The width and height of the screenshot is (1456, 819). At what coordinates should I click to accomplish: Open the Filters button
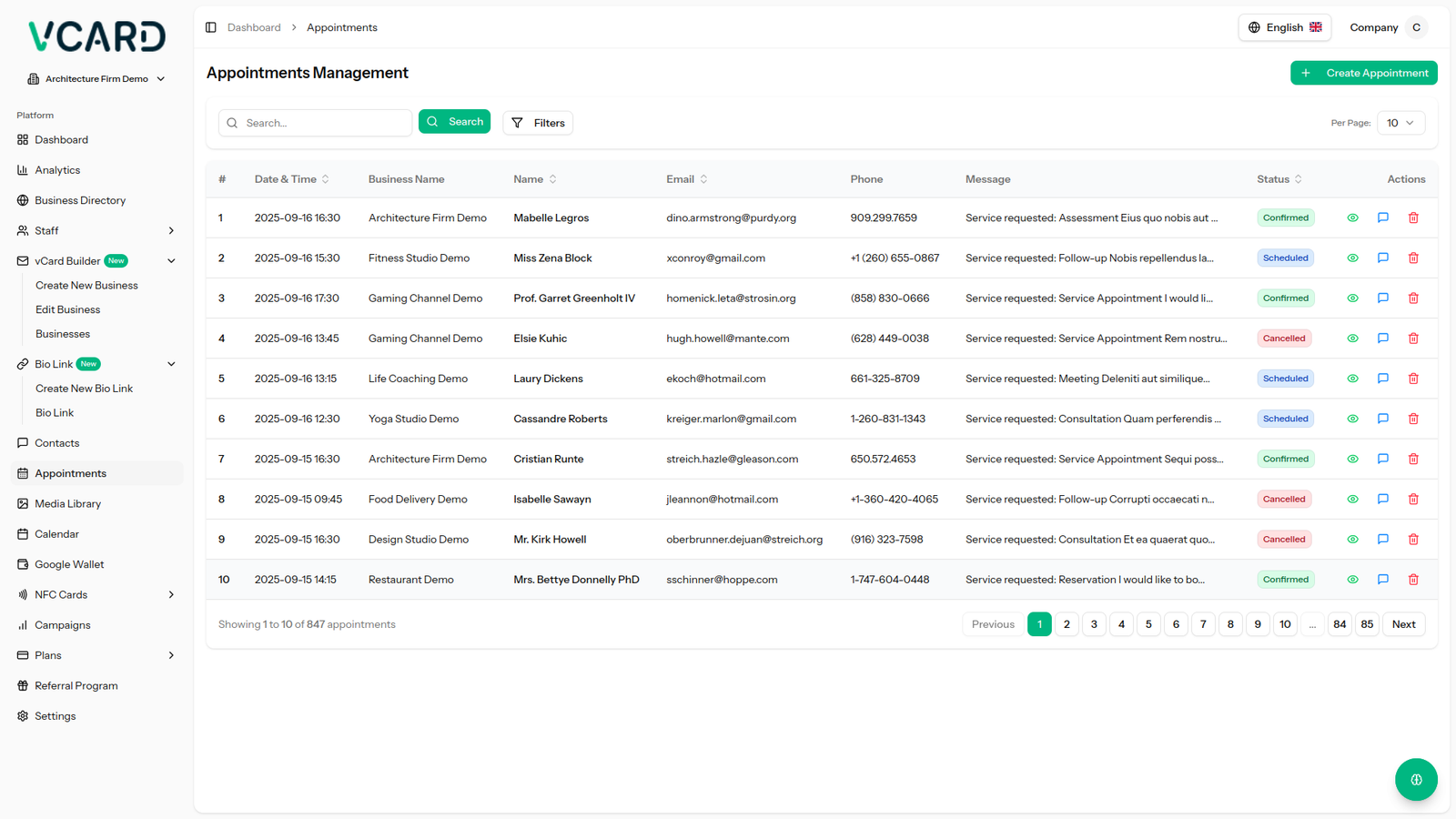538,123
